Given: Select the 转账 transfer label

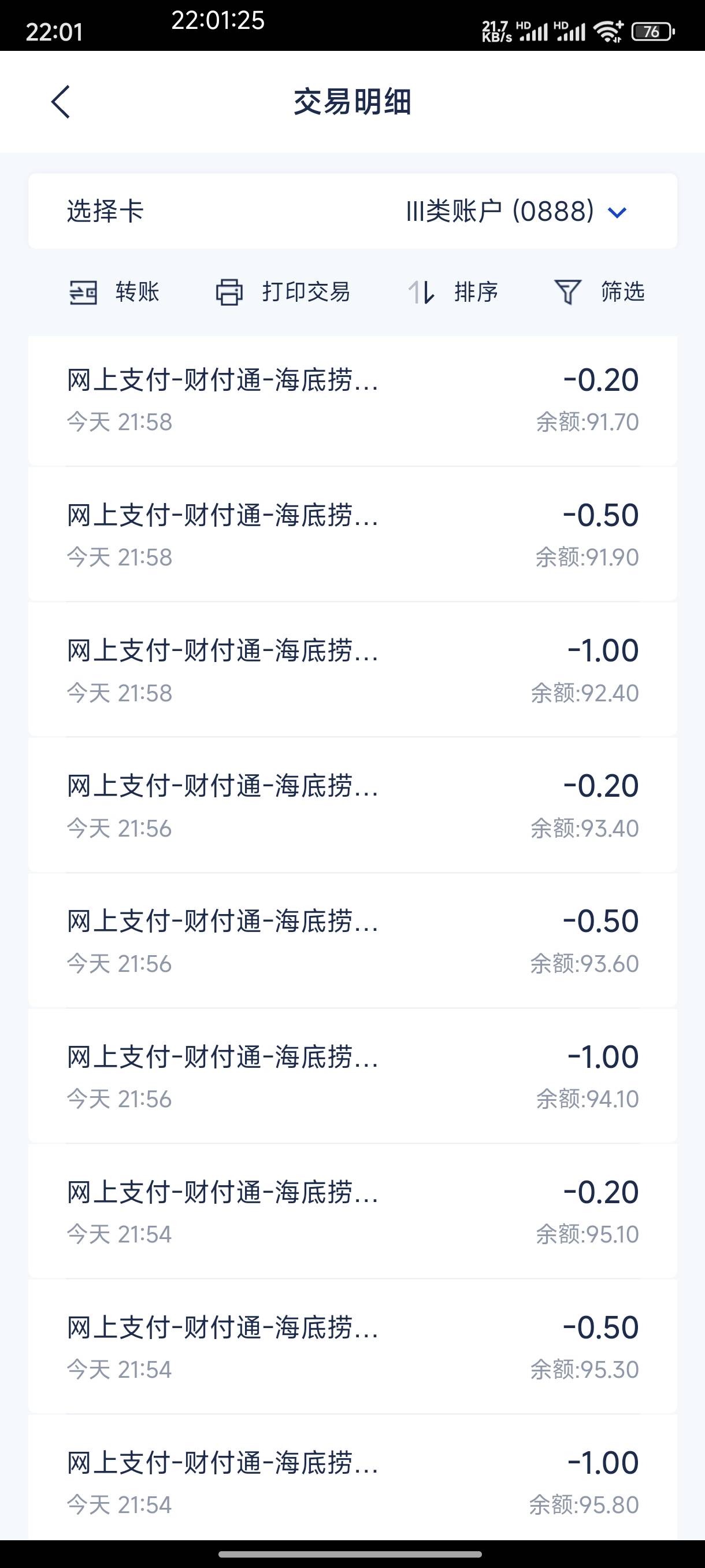Looking at the screenshot, I should coord(138,292).
